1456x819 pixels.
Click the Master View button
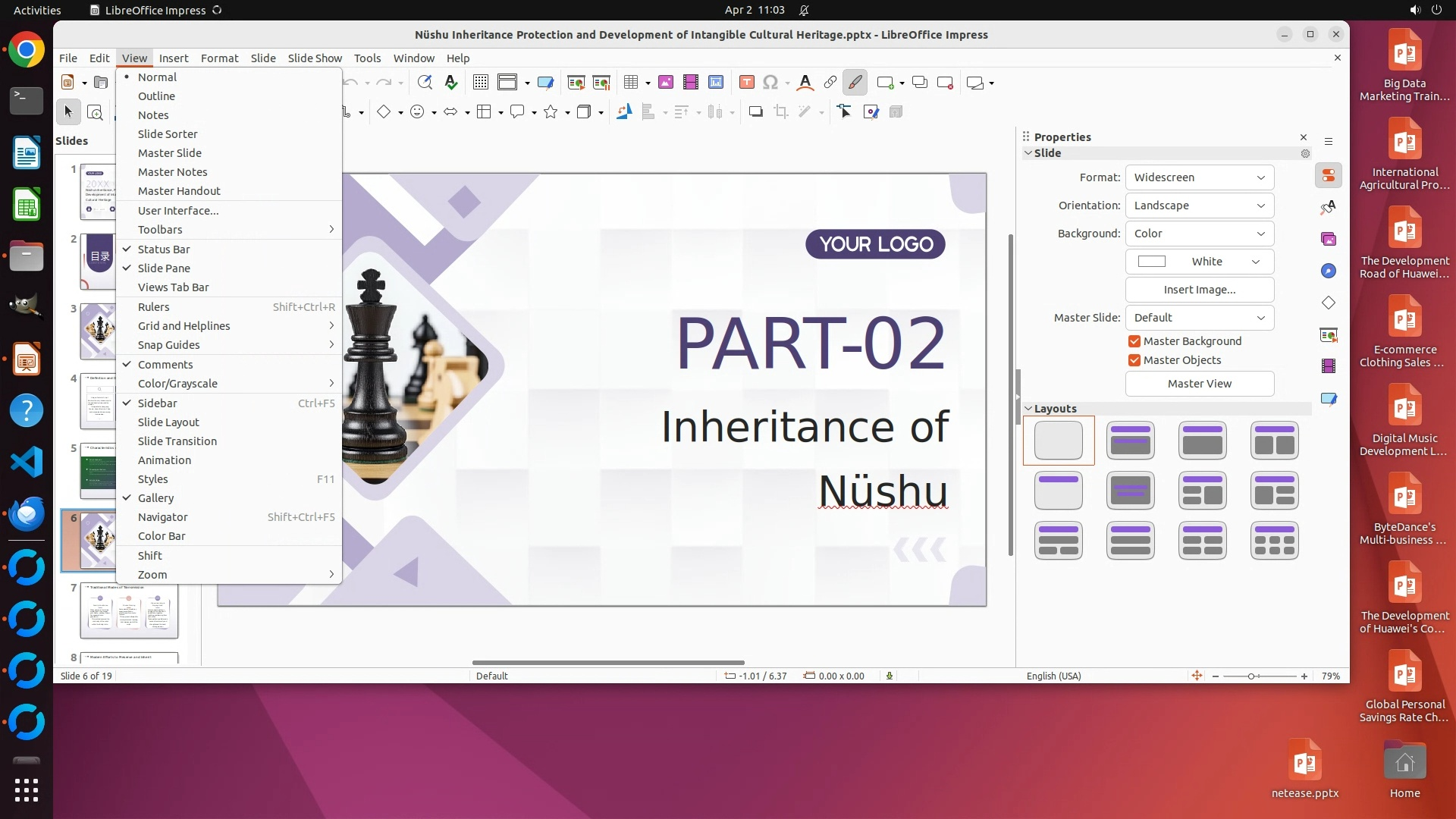(x=1199, y=384)
